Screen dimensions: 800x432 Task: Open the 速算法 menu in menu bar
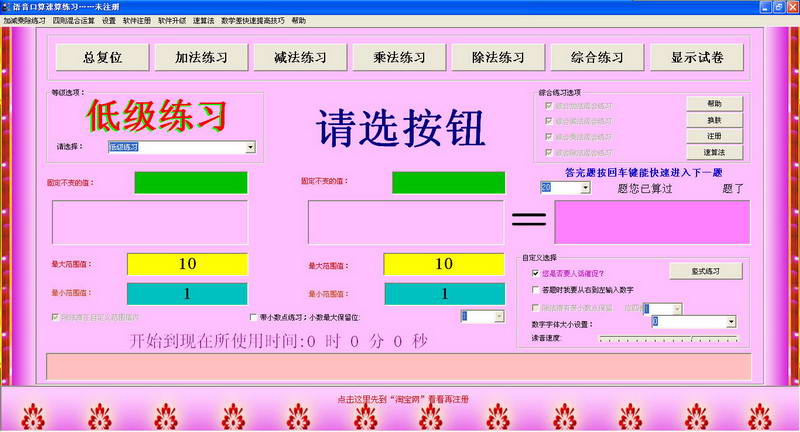(204, 20)
